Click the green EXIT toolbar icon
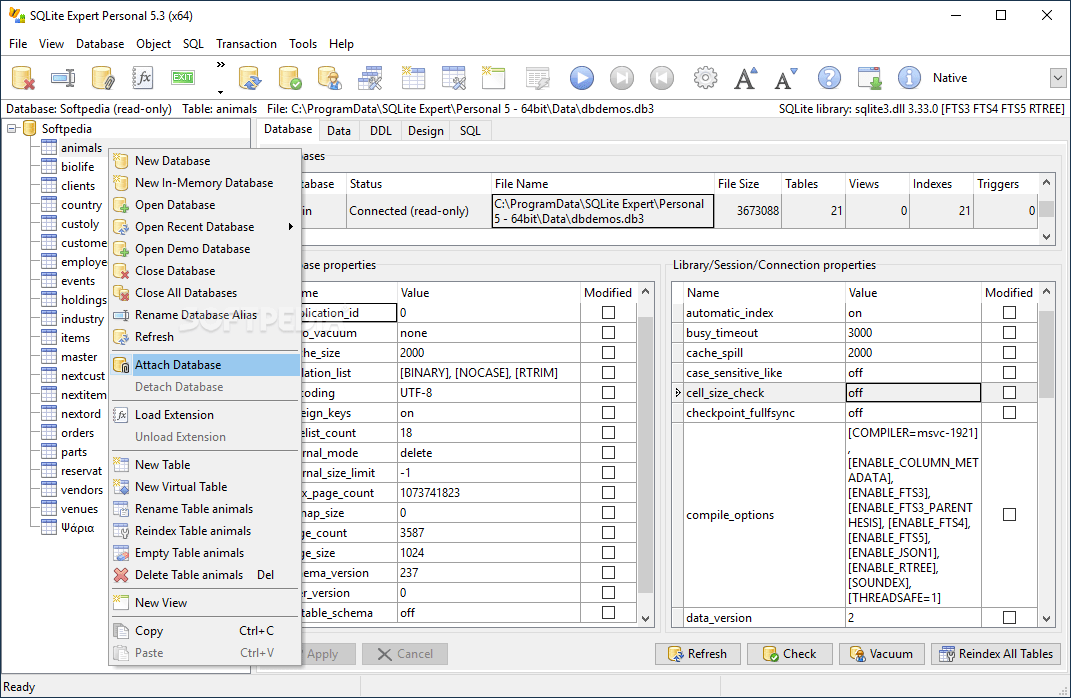1071x698 pixels. [x=182, y=77]
